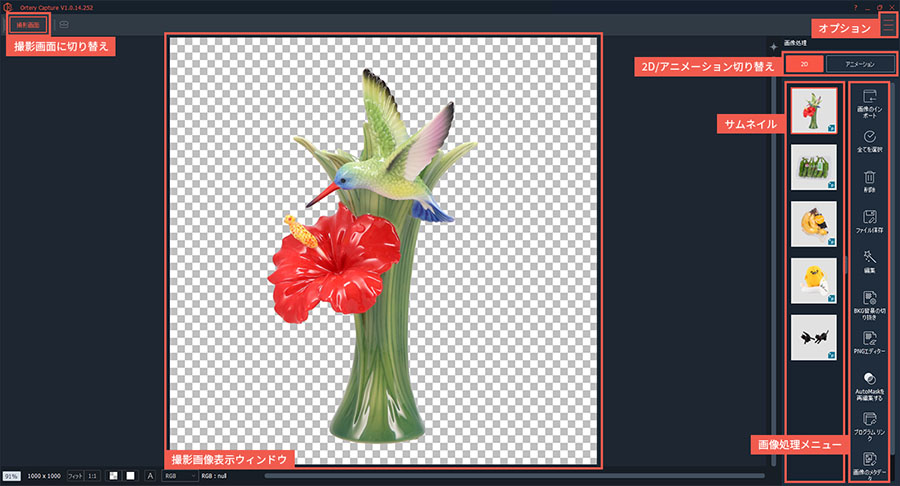Expand the RGB channel dropdown
The width and height of the screenshot is (900, 486).
pos(177,476)
